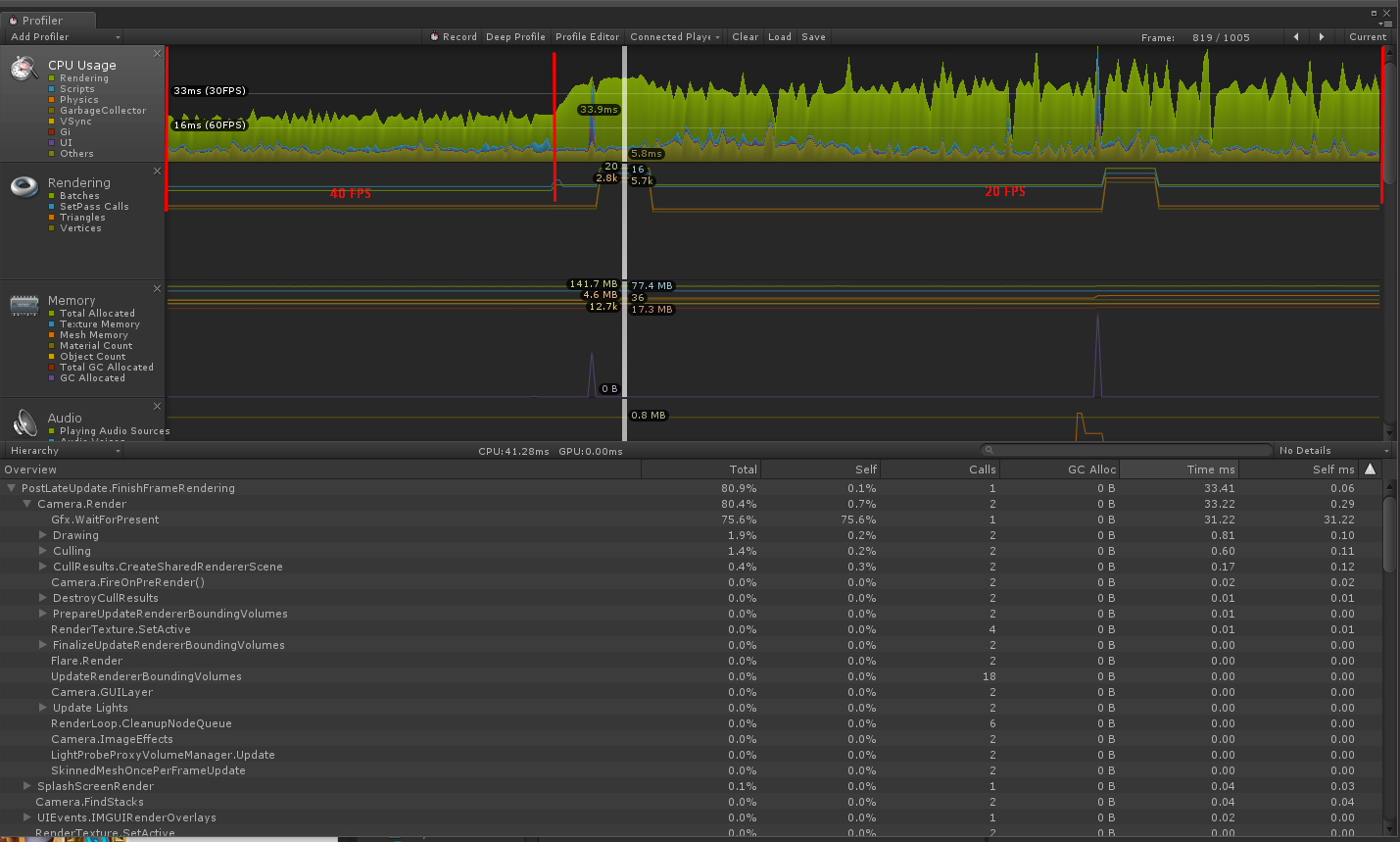Expand UIEvents.IMGUIRenderOverlays row
Viewport: 1400px width, 842px height.
tap(27, 817)
